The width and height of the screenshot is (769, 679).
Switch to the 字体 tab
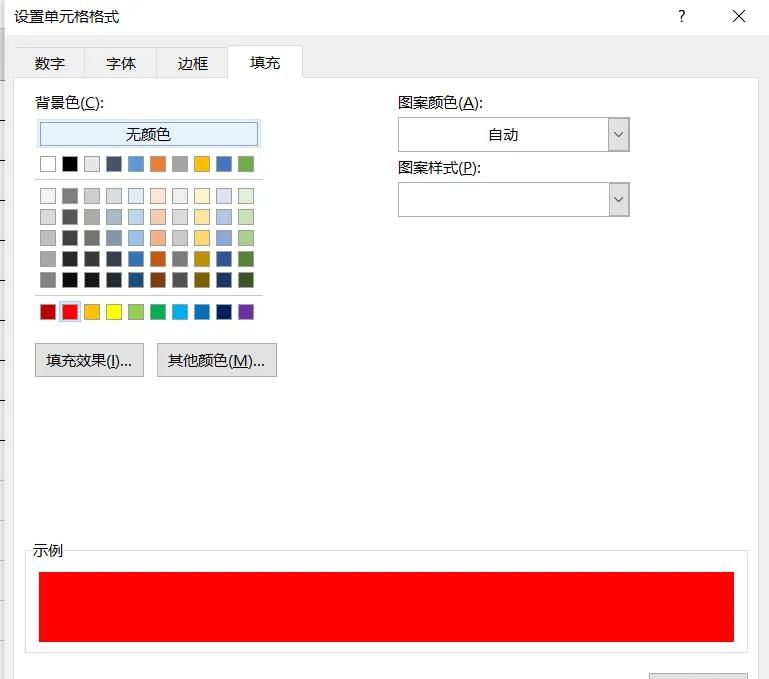(121, 63)
